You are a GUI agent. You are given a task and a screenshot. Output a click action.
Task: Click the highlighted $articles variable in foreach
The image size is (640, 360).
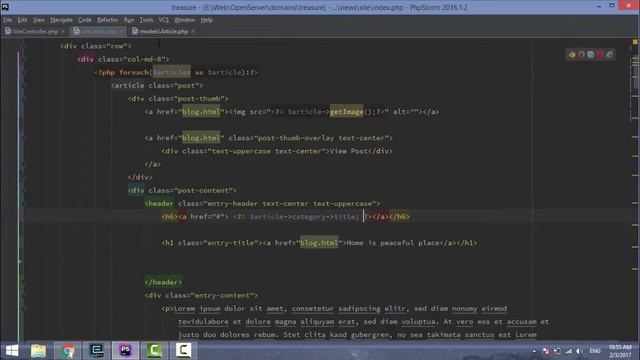(x=171, y=72)
